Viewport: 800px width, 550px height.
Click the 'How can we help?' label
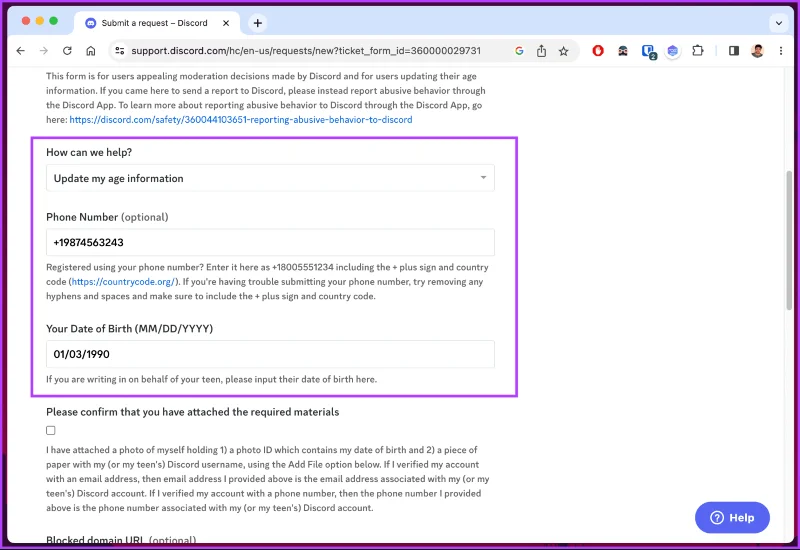pos(89,152)
